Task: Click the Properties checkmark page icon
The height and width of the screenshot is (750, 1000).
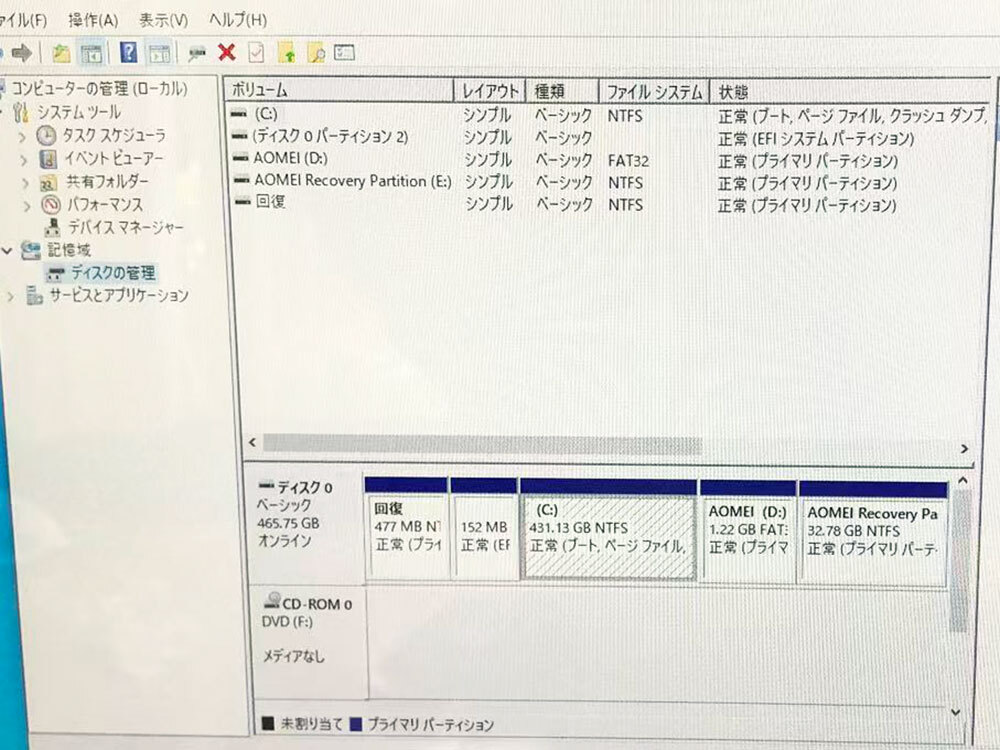Action: [x=256, y=52]
